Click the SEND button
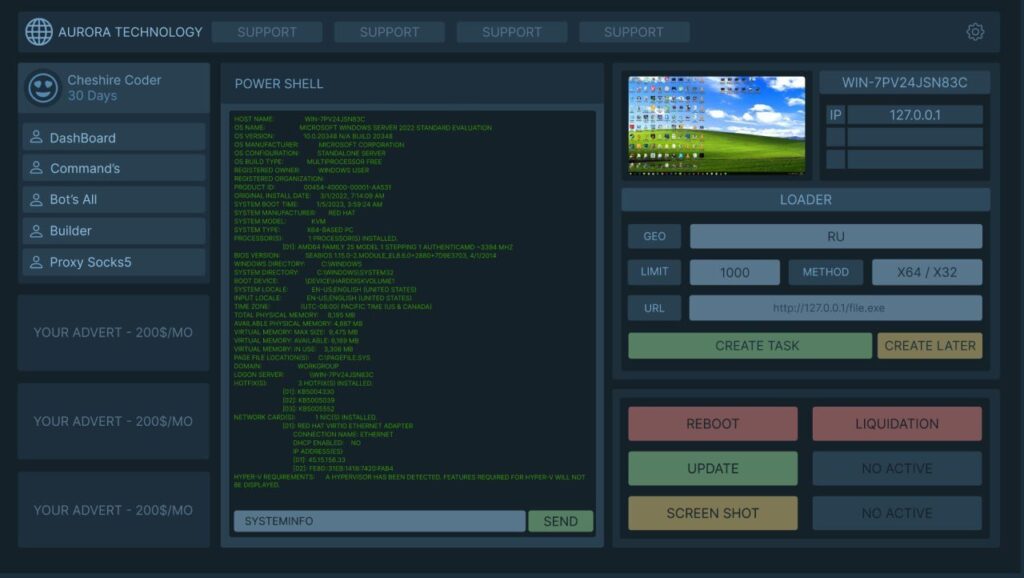Viewport: 1024px width, 578px height. click(x=560, y=521)
